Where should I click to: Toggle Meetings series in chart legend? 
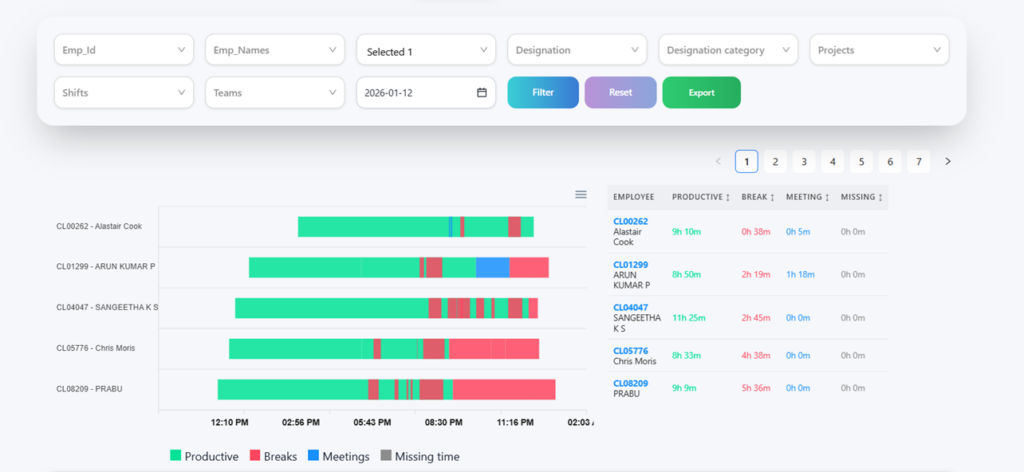tap(338, 456)
